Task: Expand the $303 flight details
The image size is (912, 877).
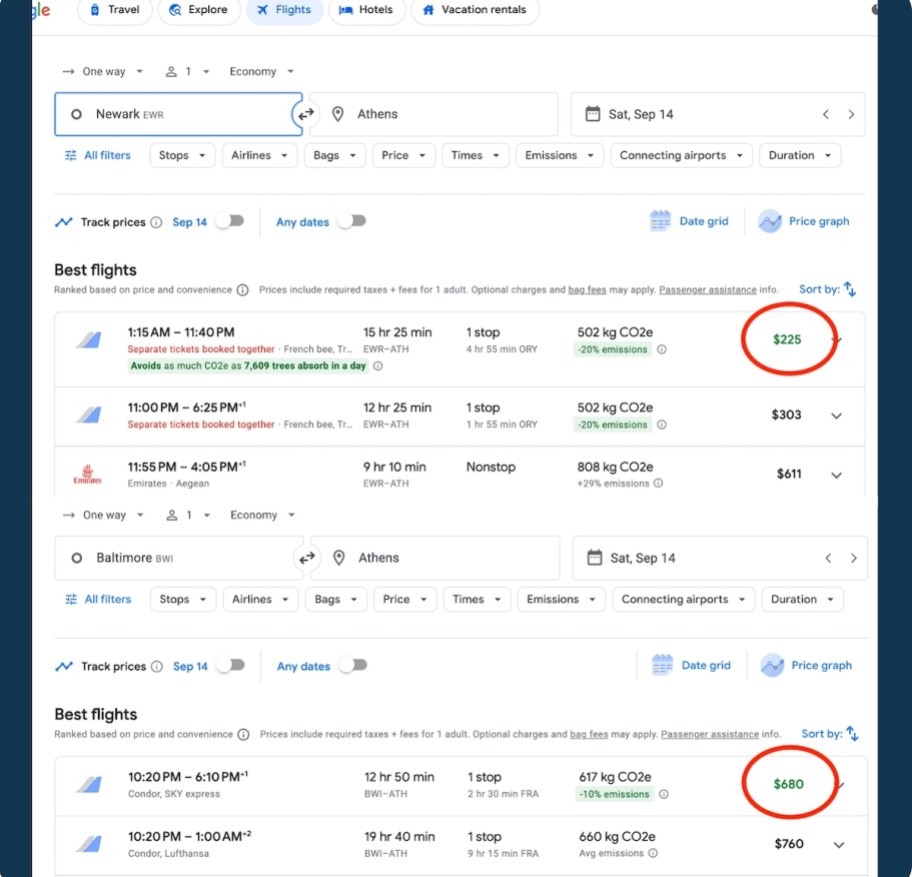Action: tap(836, 415)
